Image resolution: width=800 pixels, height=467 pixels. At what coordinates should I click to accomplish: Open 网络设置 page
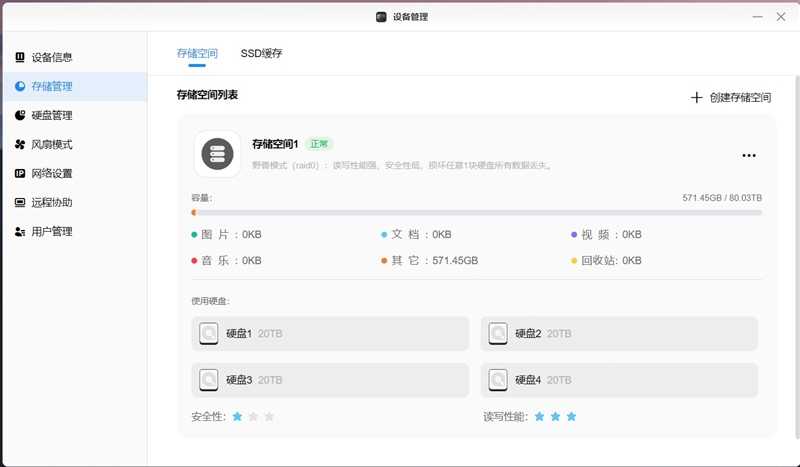(x=74, y=174)
